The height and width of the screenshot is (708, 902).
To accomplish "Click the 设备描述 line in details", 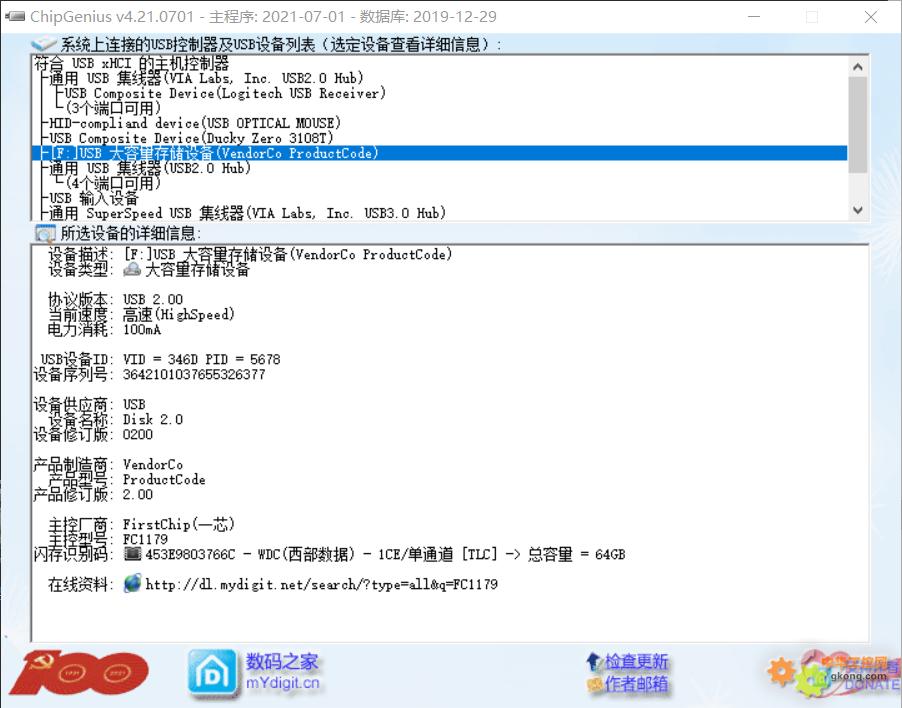I will click(x=250, y=254).
